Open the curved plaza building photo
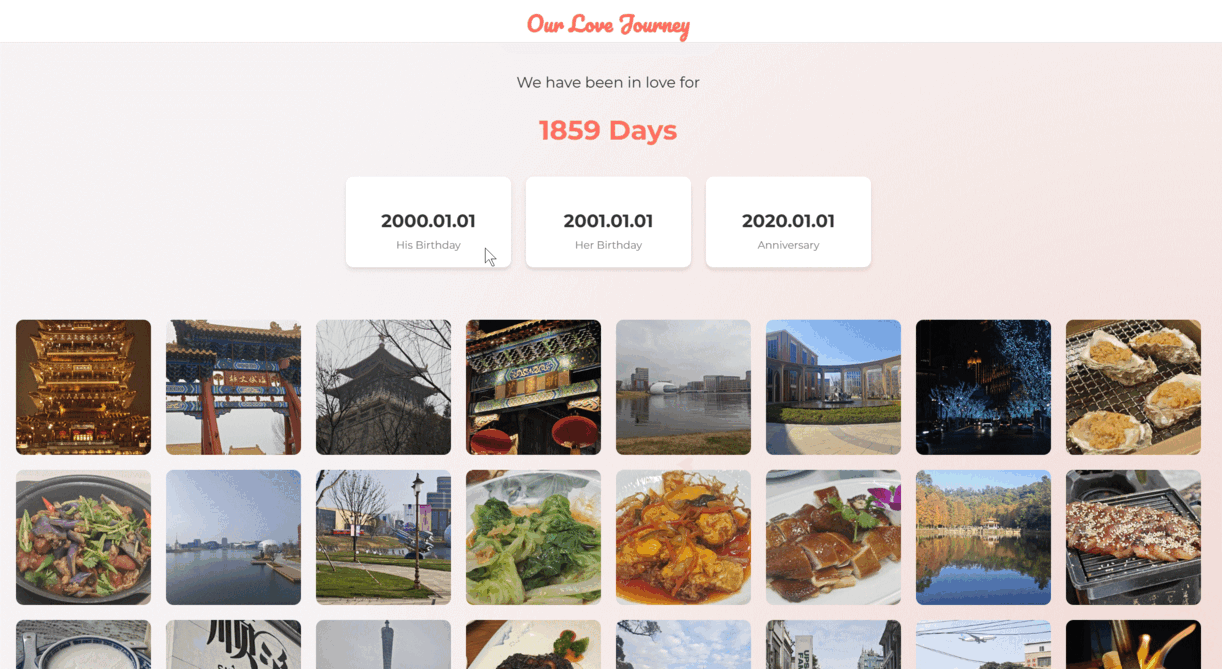The width and height of the screenshot is (1222, 669). click(x=833, y=387)
